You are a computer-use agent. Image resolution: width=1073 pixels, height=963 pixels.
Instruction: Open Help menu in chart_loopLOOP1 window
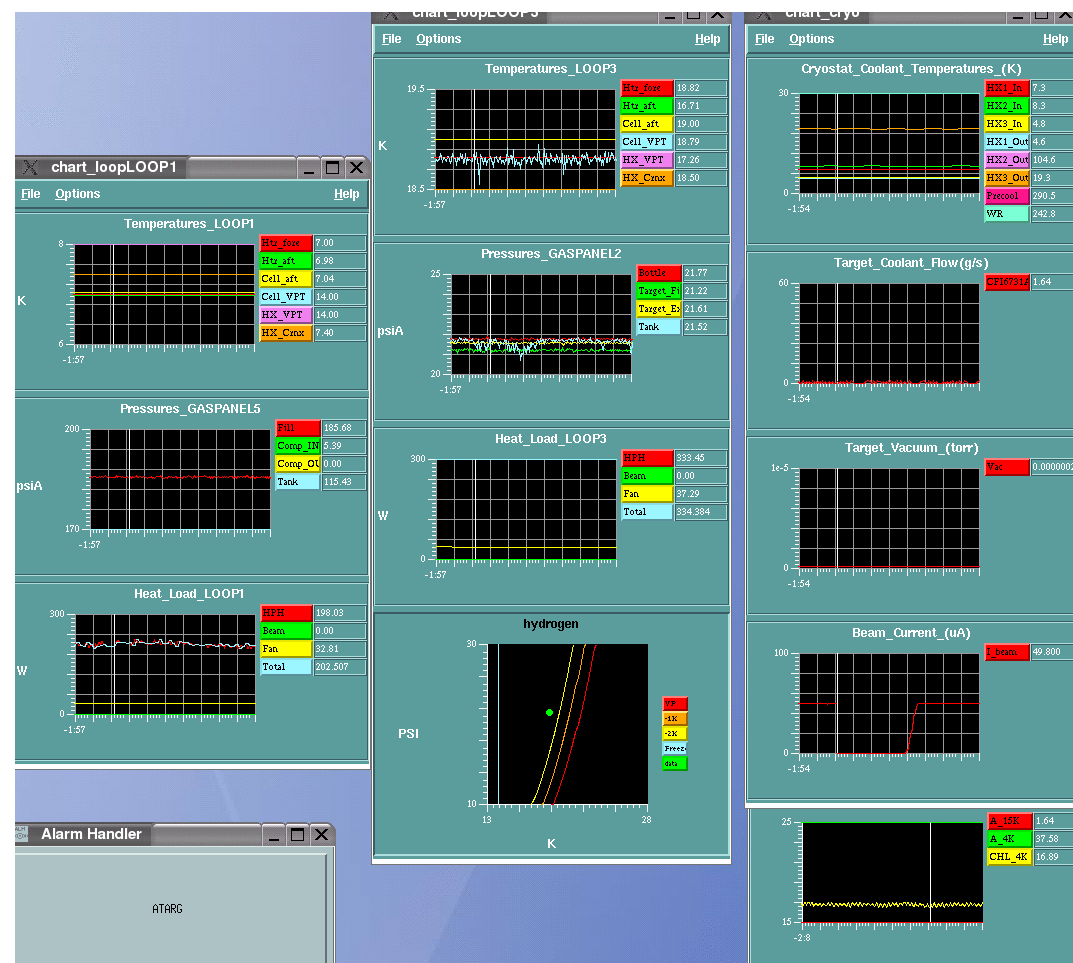tap(346, 194)
